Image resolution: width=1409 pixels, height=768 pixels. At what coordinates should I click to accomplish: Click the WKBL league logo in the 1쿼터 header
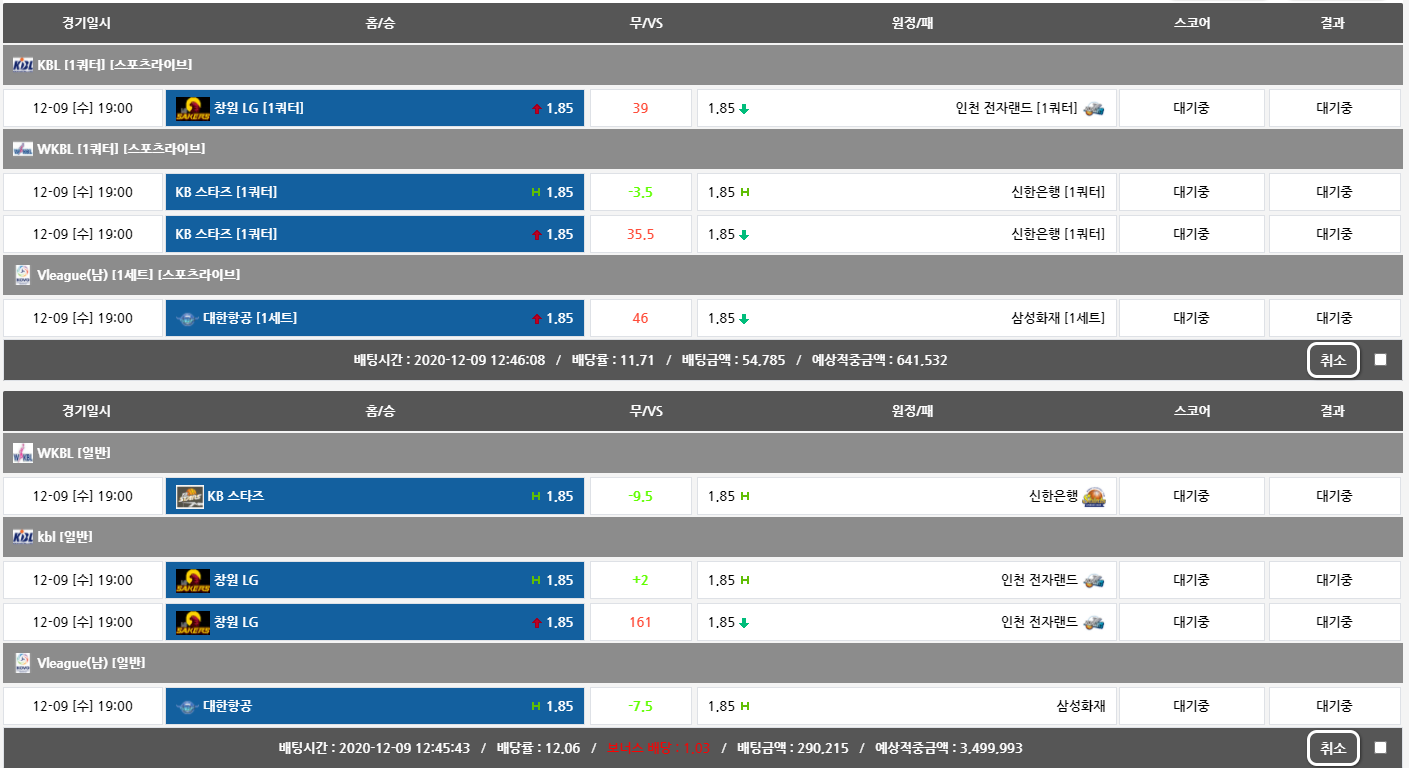(x=23, y=149)
